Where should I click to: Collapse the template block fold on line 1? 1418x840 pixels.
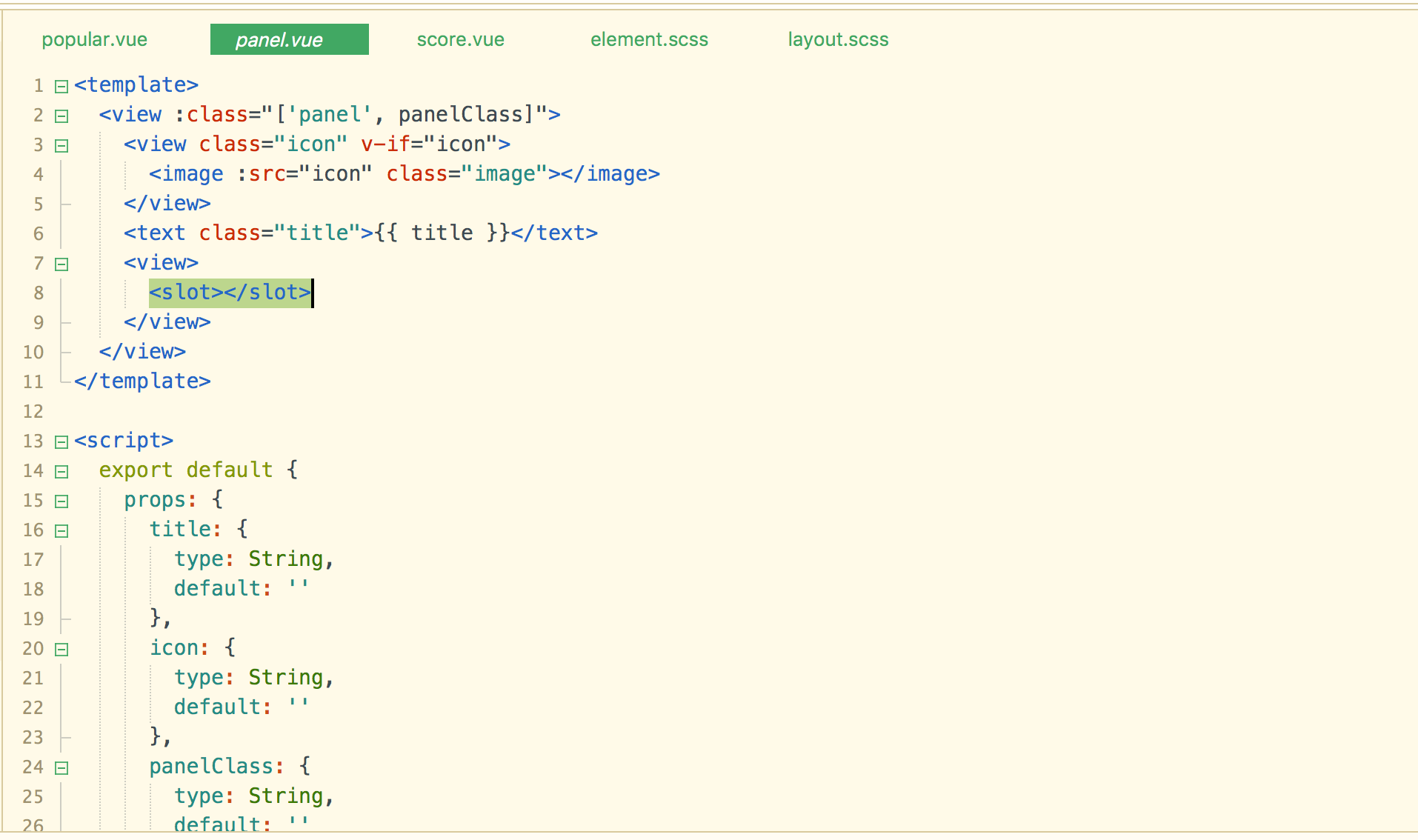(61, 87)
